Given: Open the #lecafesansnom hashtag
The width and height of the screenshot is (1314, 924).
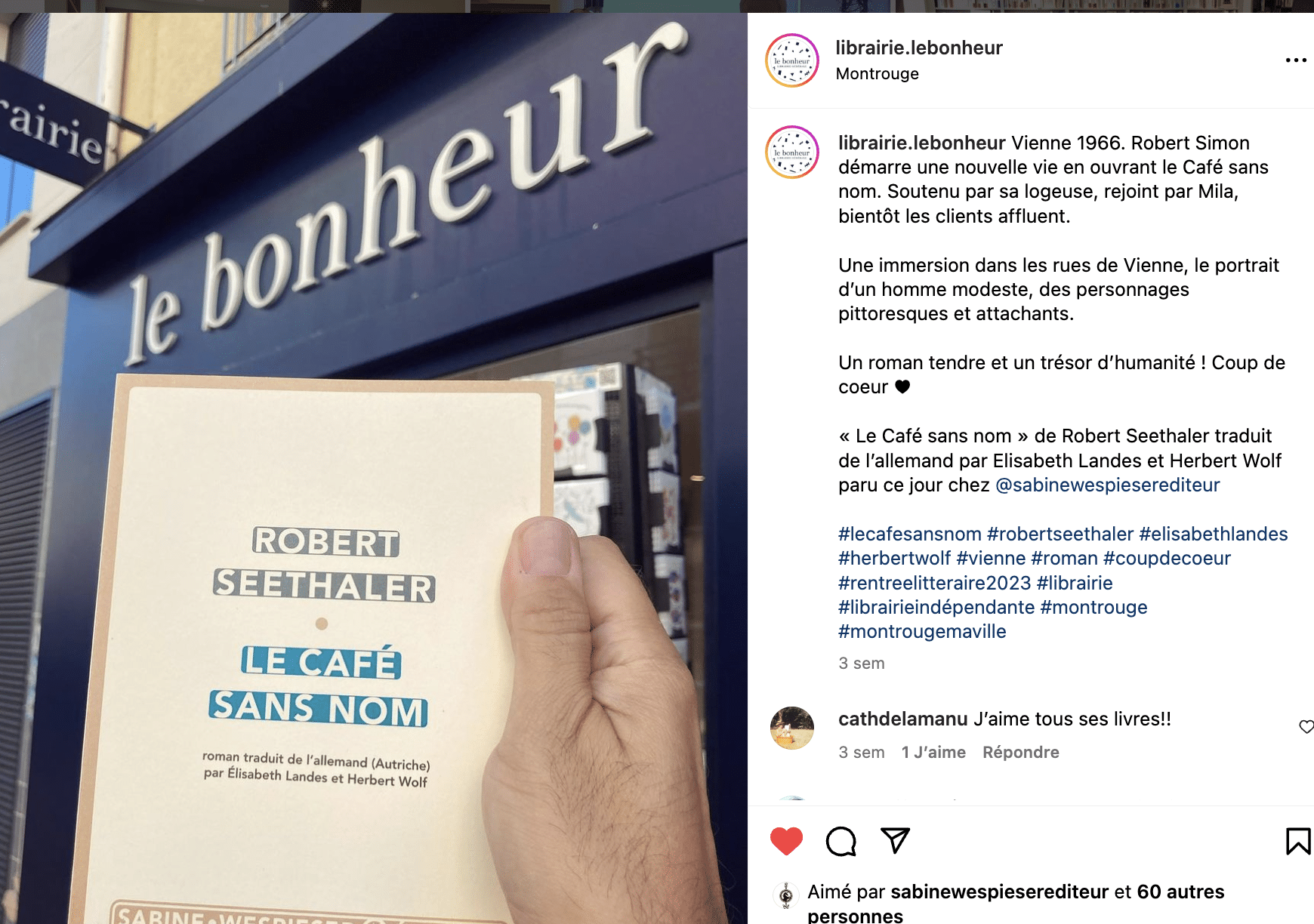Looking at the screenshot, I should (910, 534).
